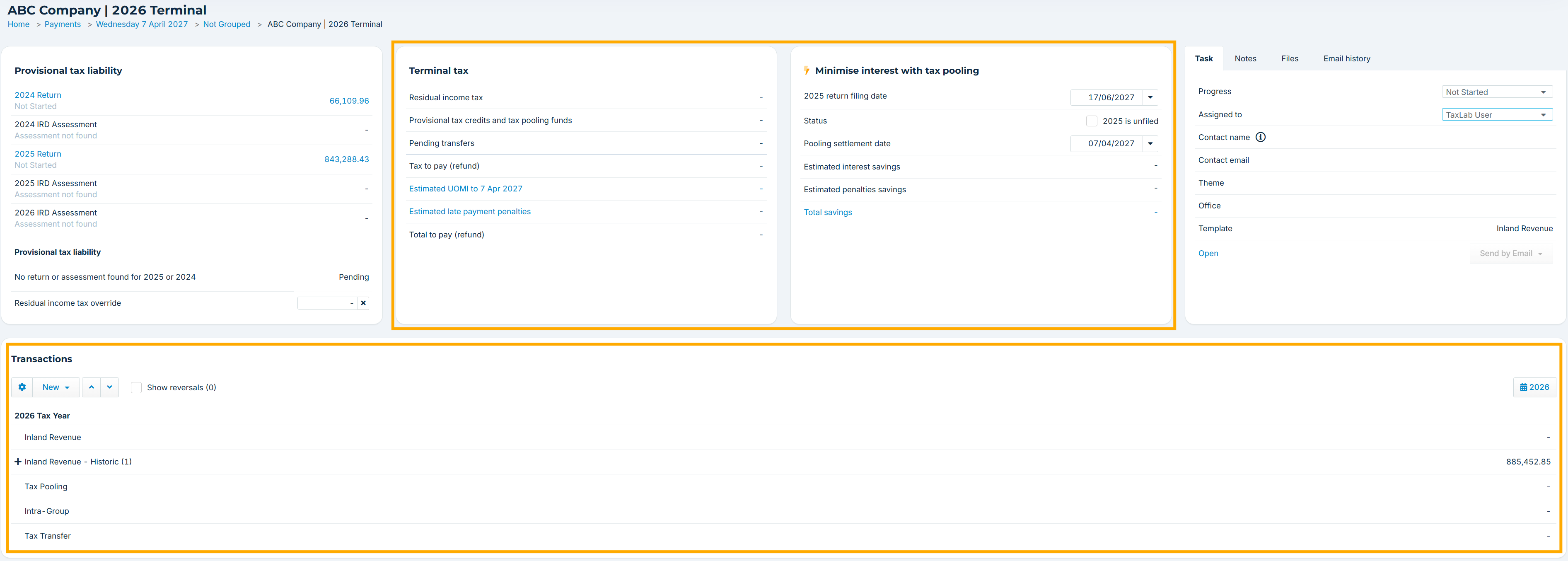
Task: Click the expand-all down chevron in Transactions
Action: pos(109,387)
